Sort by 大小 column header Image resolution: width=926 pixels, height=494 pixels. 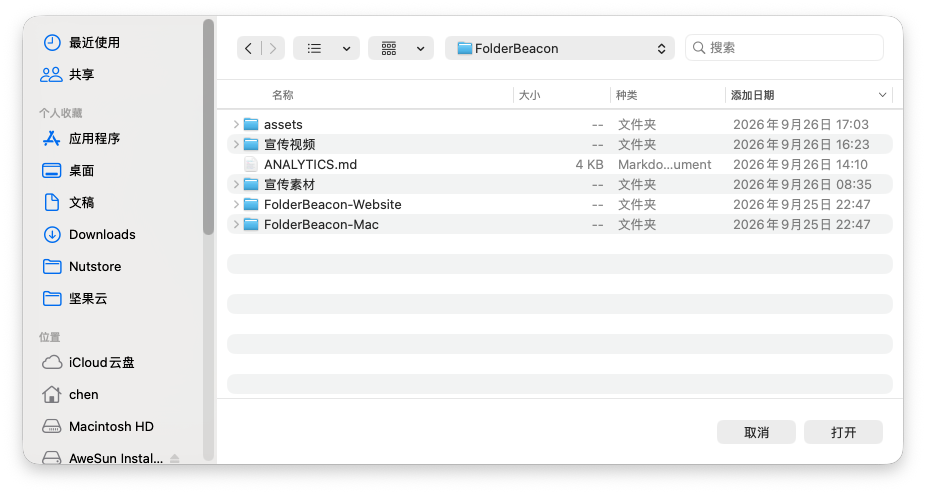(530, 95)
